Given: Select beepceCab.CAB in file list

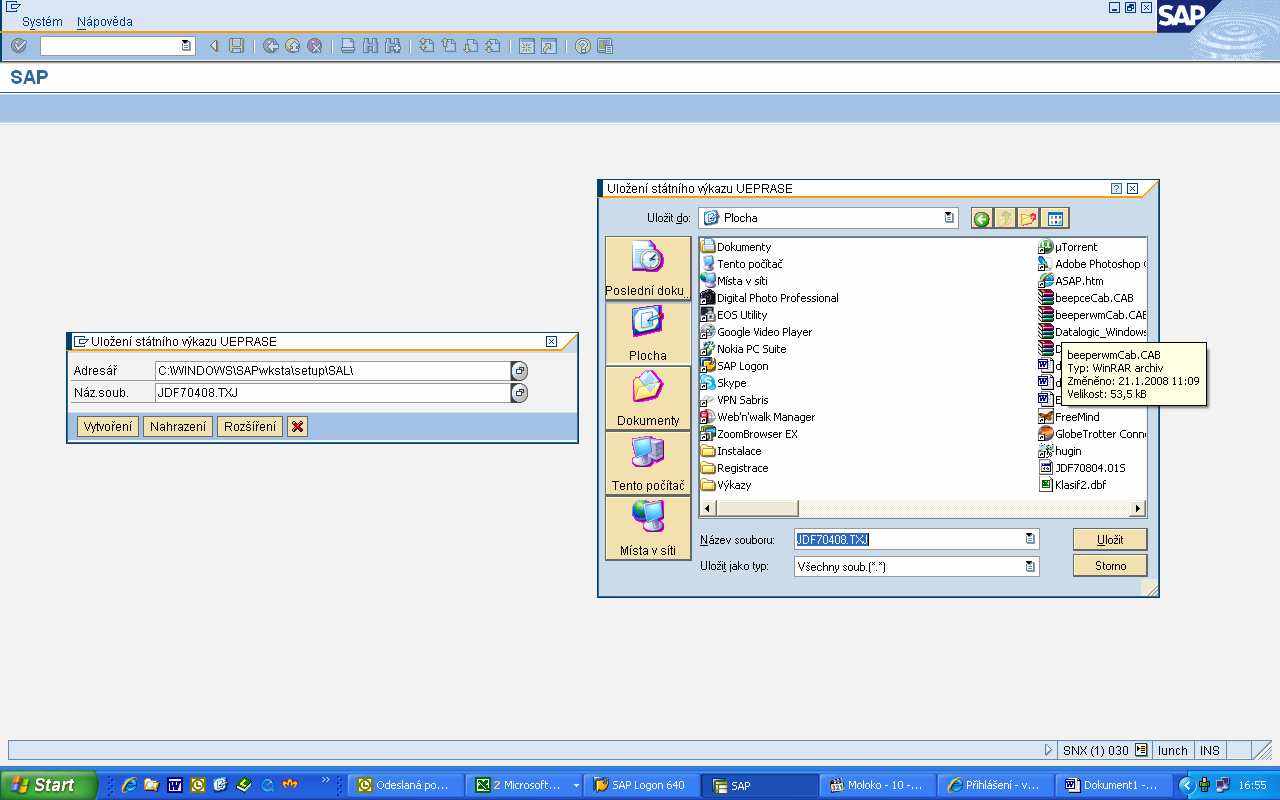Looking at the screenshot, I should point(1085,298).
